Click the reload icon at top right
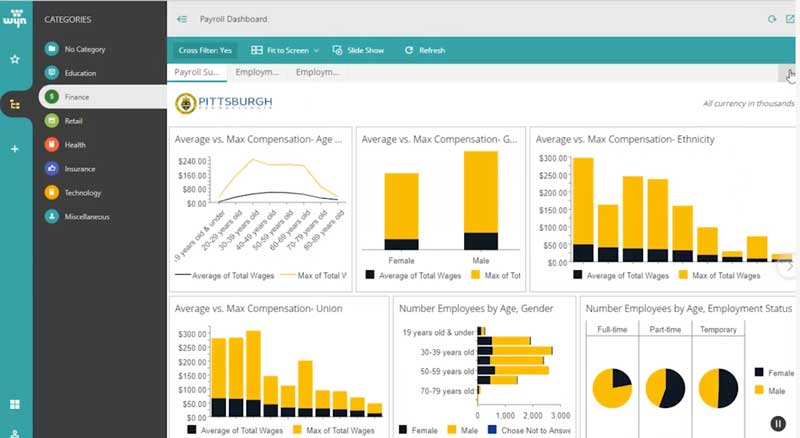The width and height of the screenshot is (800, 438). 771,19
